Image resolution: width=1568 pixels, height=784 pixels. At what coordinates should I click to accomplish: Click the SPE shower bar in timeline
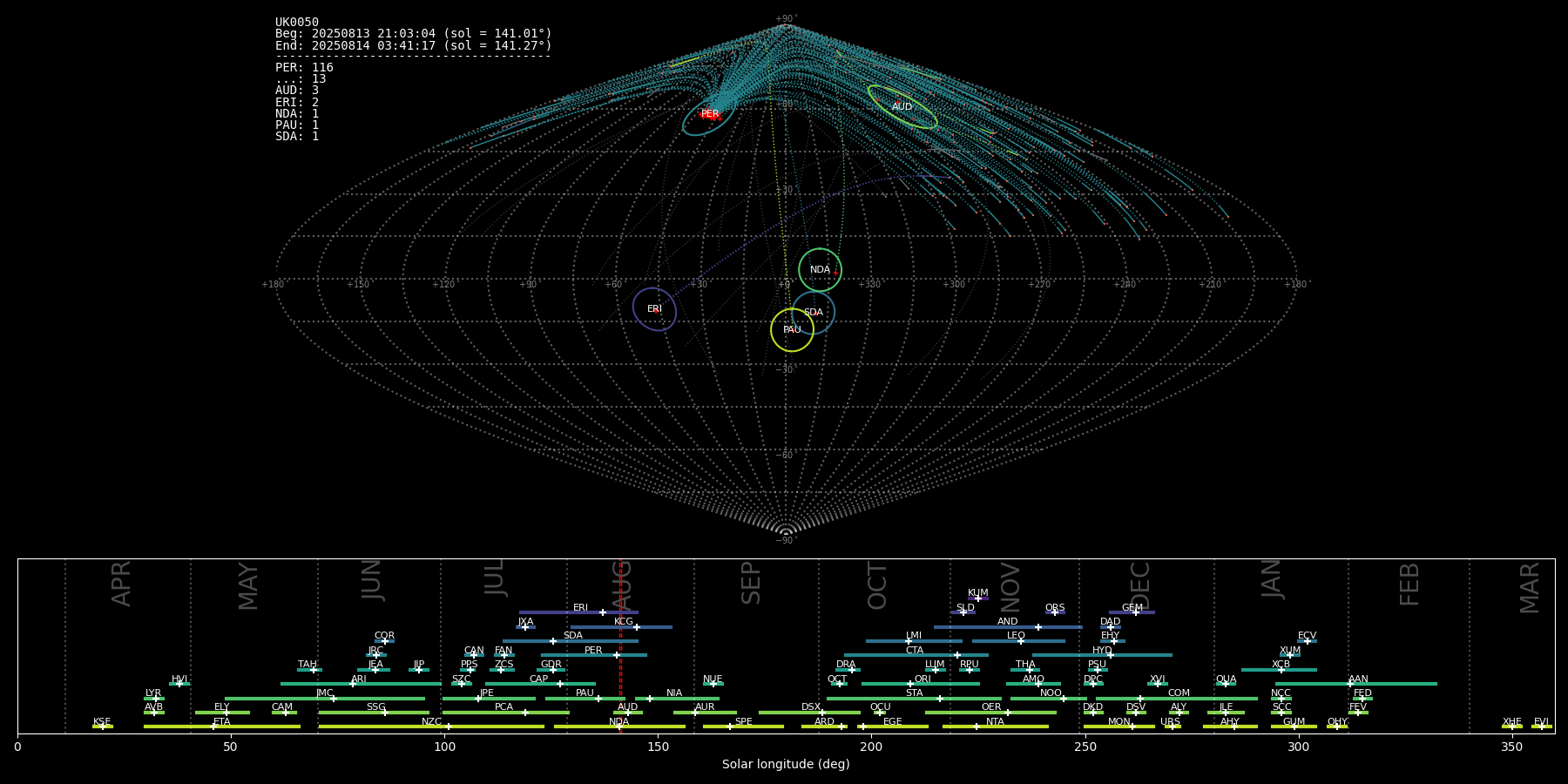point(743,727)
